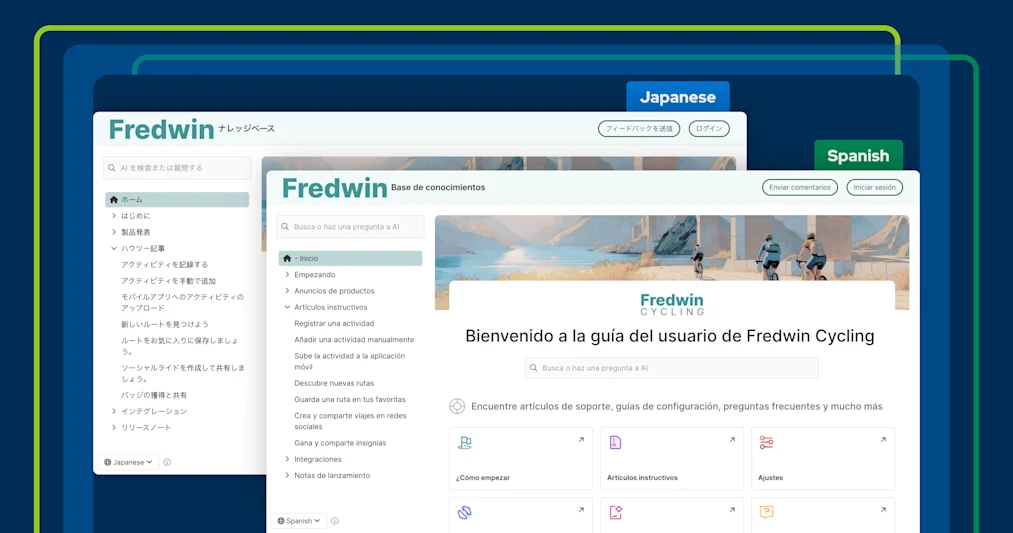
Task: Open 新しいルートを見つけよう in Japanese sidebar
Action: [x=165, y=324]
